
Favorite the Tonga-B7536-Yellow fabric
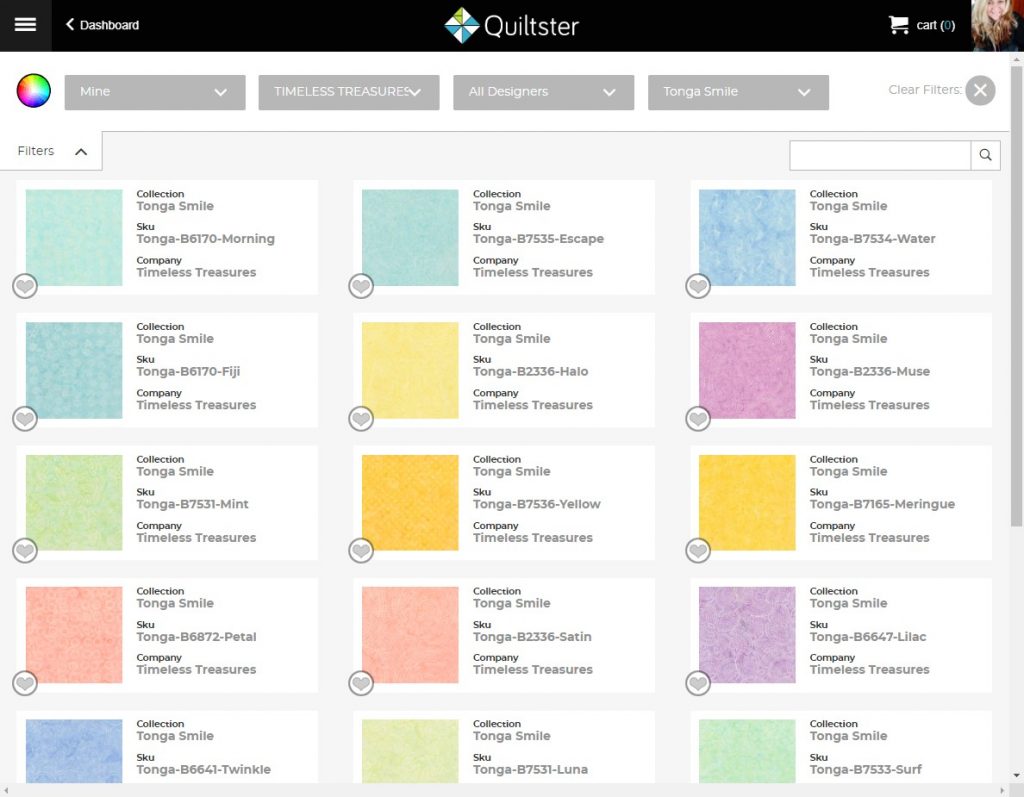click(x=361, y=551)
